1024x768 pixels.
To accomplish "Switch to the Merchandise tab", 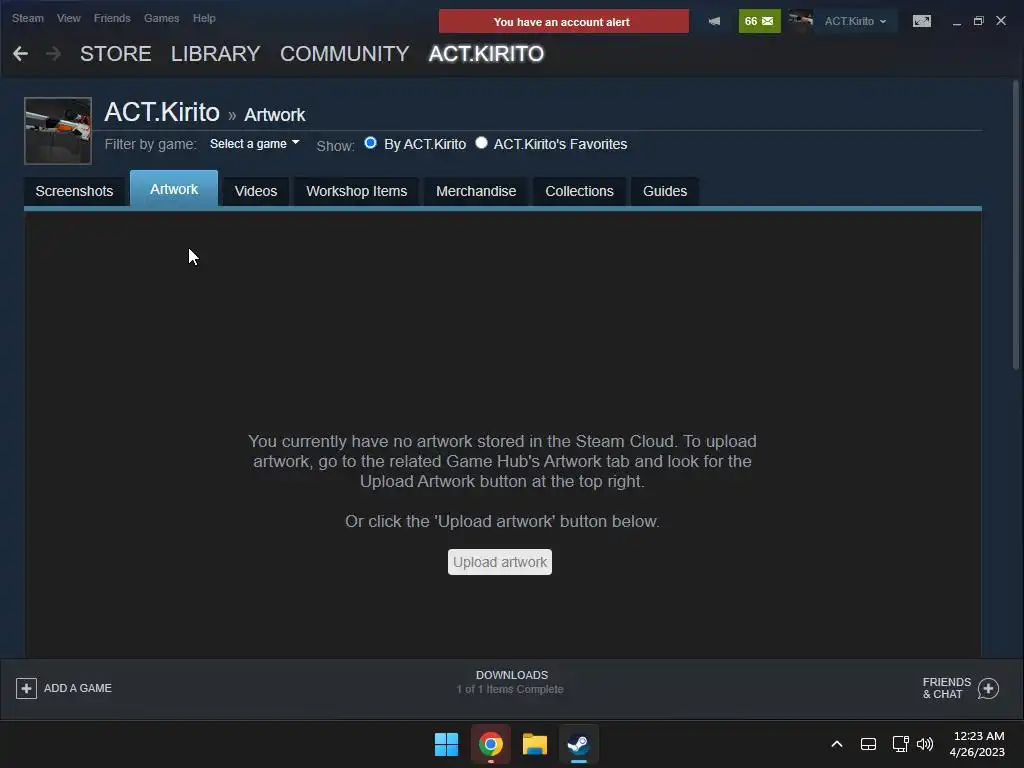I will (476, 191).
